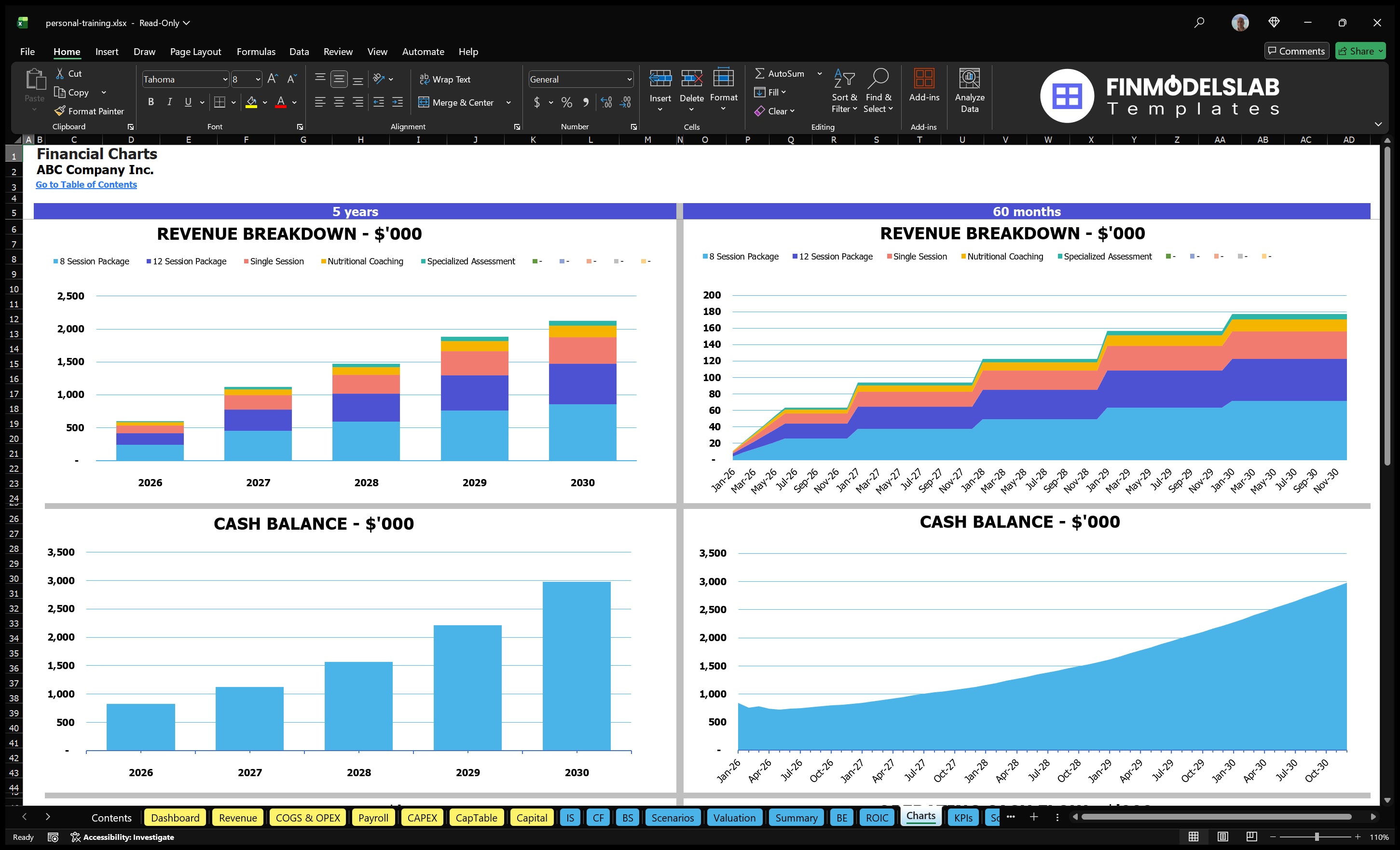The height and width of the screenshot is (850, 1400).
Task: Expand the Fill Color dropdown arrow
Action: pyautogui.click(x=265, y=103)
